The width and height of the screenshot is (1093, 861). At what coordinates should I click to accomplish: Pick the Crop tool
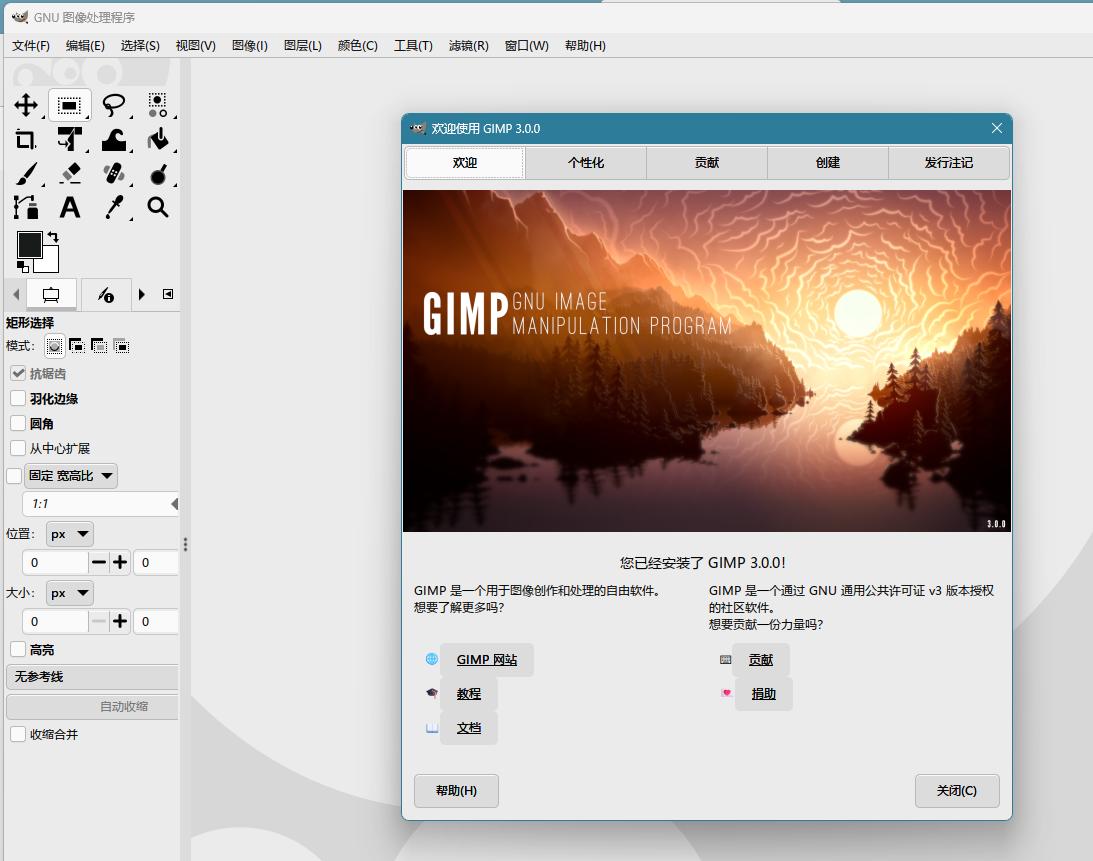26,139
